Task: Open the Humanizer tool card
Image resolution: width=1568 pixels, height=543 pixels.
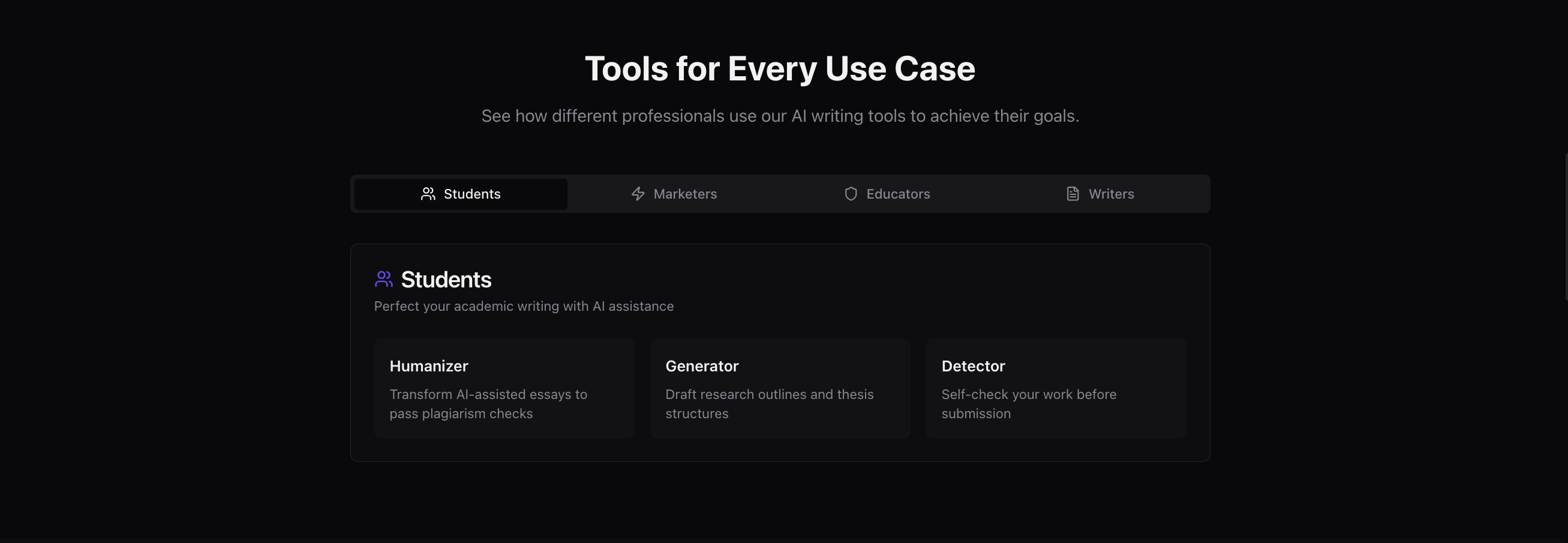Action: [504, 388]
